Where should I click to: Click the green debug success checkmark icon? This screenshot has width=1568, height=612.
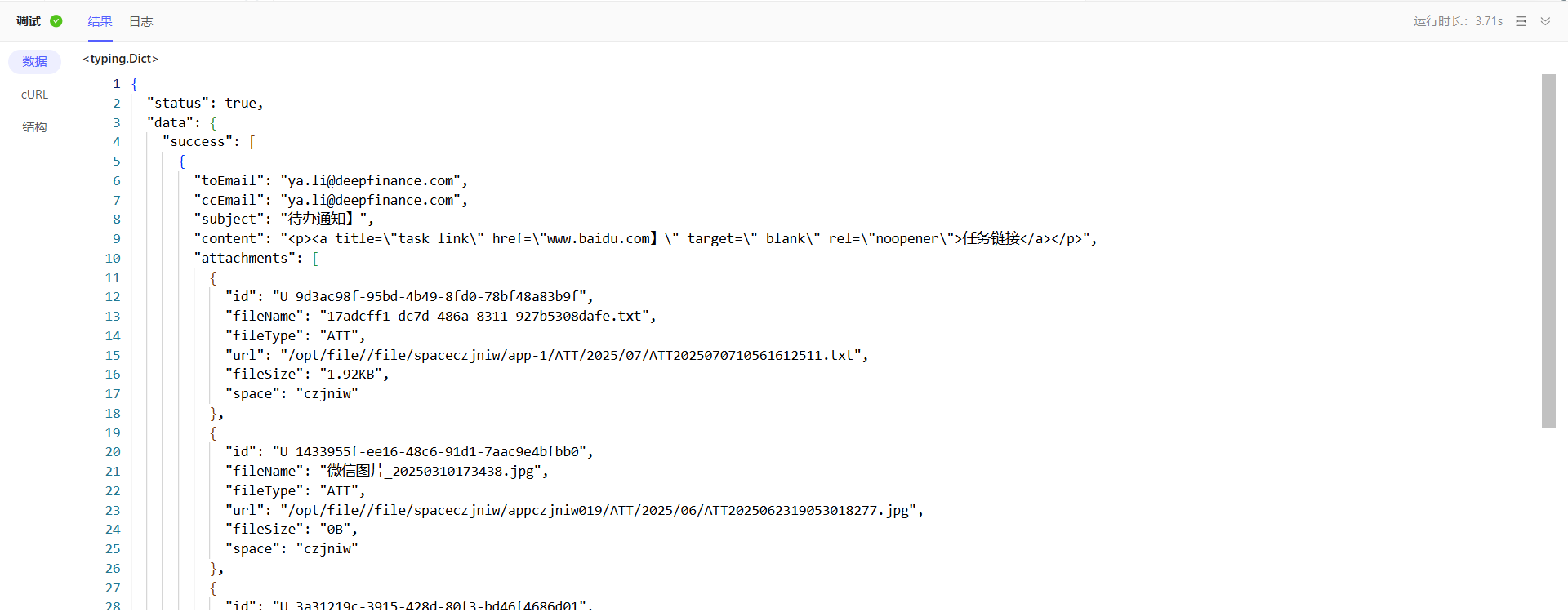coord(56,21)
